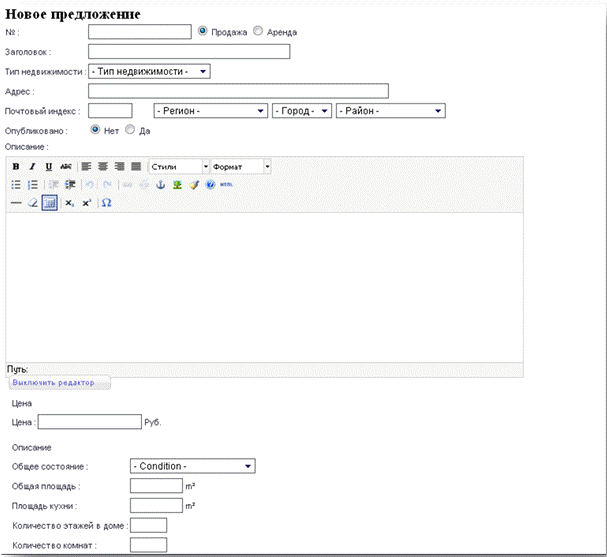Open the Тип недвижимости dropdown

click(149, 71)
